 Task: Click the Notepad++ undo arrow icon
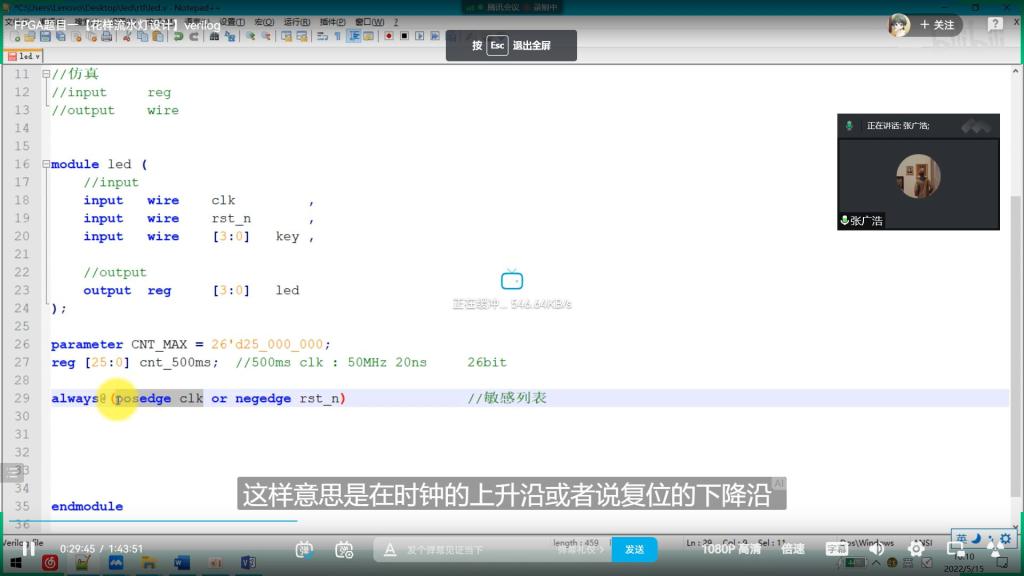pyautogui.click(x=178, y=36)
